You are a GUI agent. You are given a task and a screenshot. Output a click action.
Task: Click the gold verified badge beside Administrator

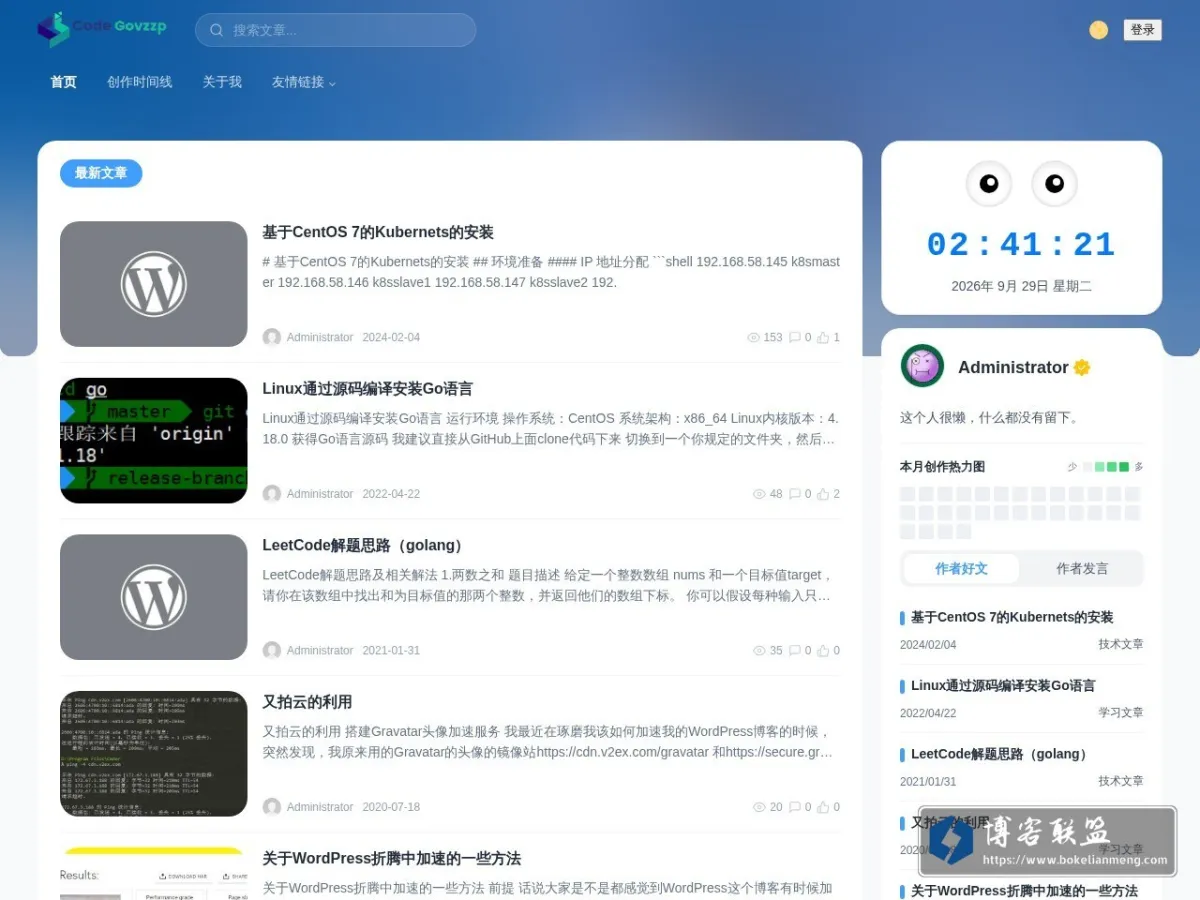tap(1081, 368)
